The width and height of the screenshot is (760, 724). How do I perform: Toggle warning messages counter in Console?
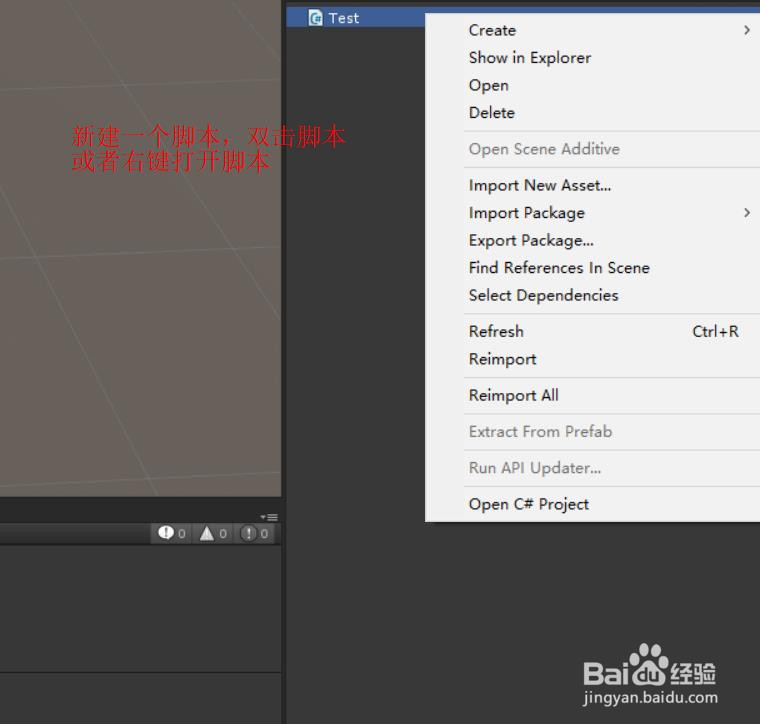[x=213, y=534]
